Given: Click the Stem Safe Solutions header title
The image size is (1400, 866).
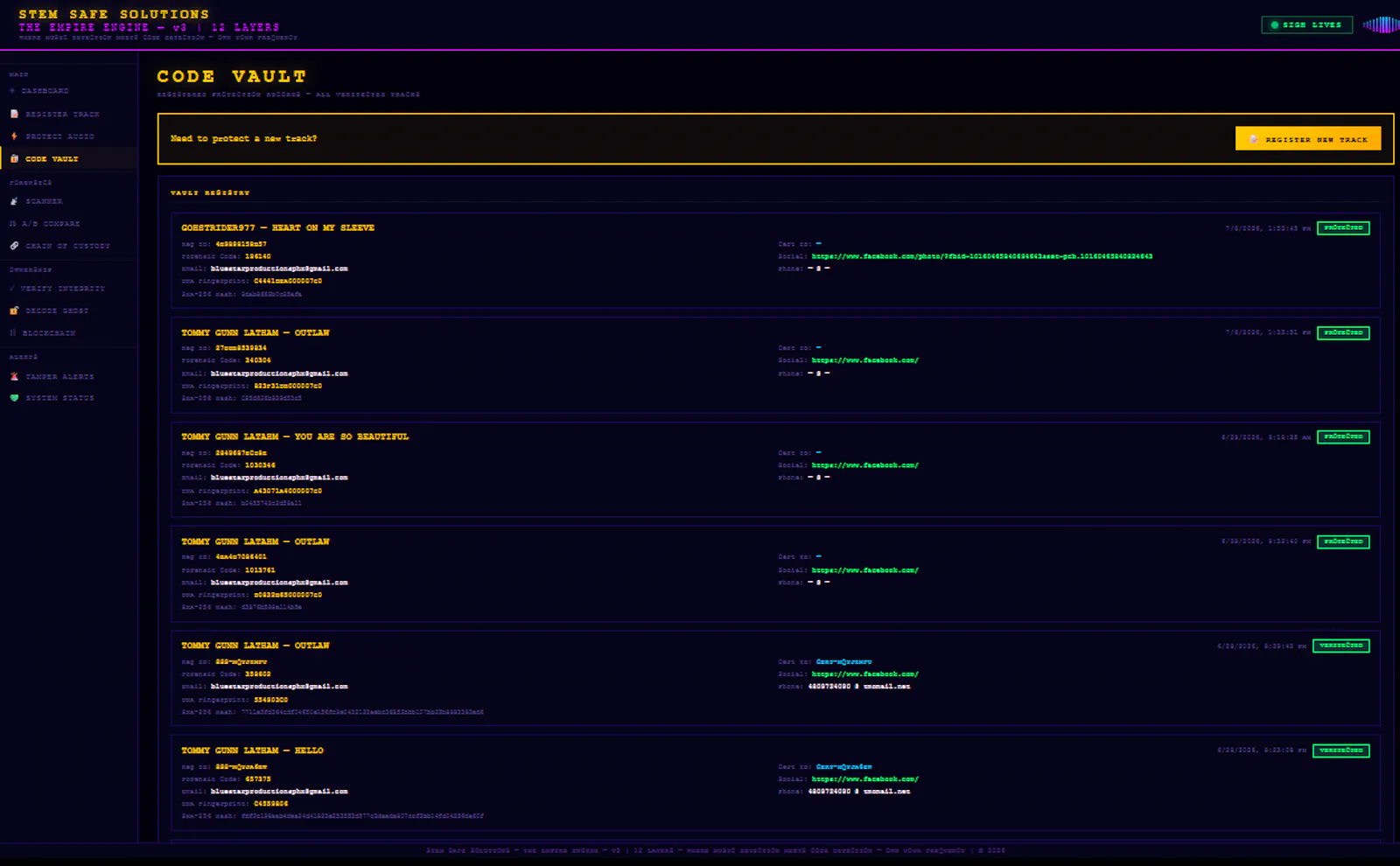Looking at the screenshot, I should [114, 14].
